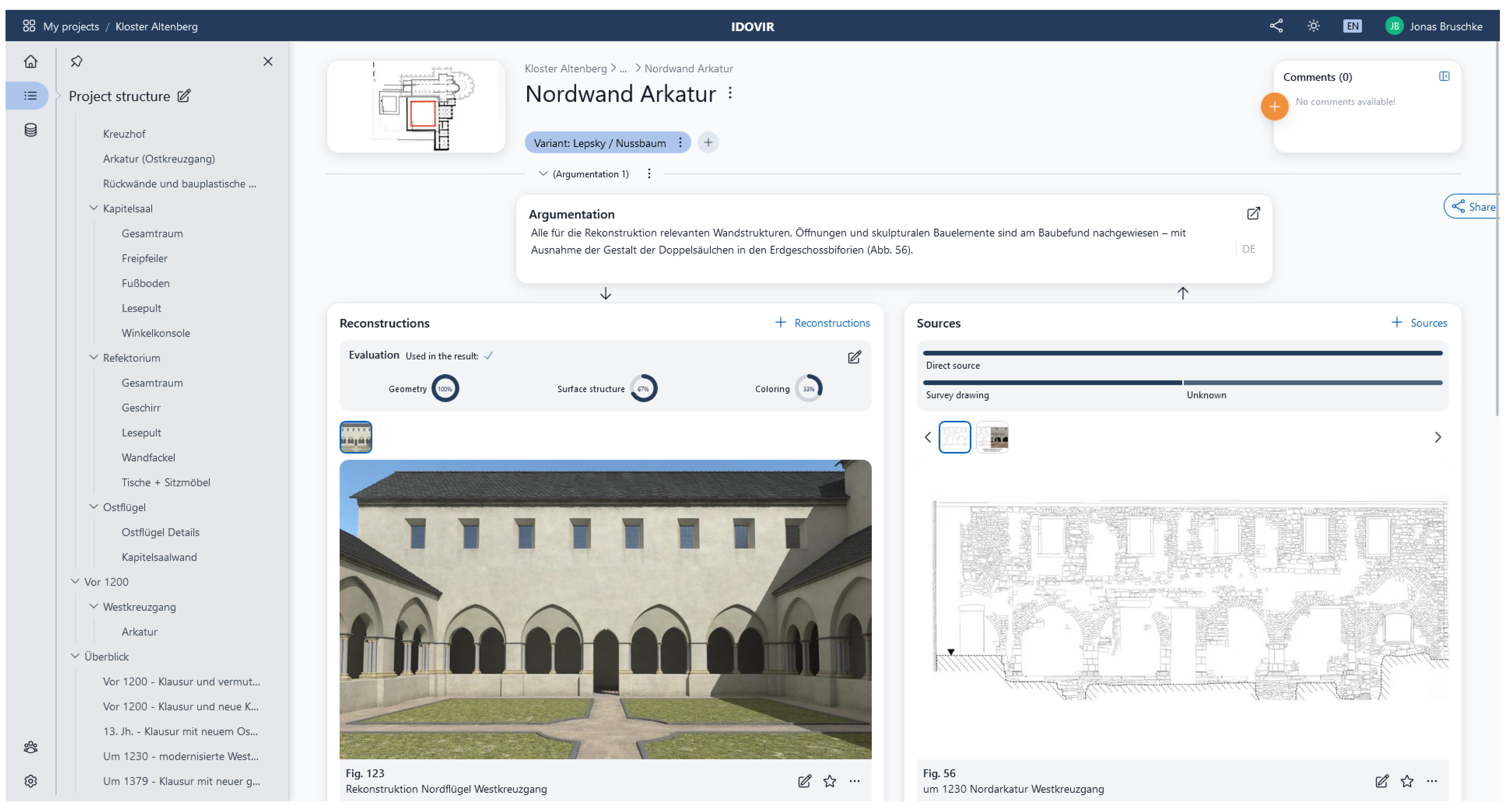Viewport: 1509px width, 812px height.
Task: Select the second source thumbnail photo
Action: click(992, 437)
